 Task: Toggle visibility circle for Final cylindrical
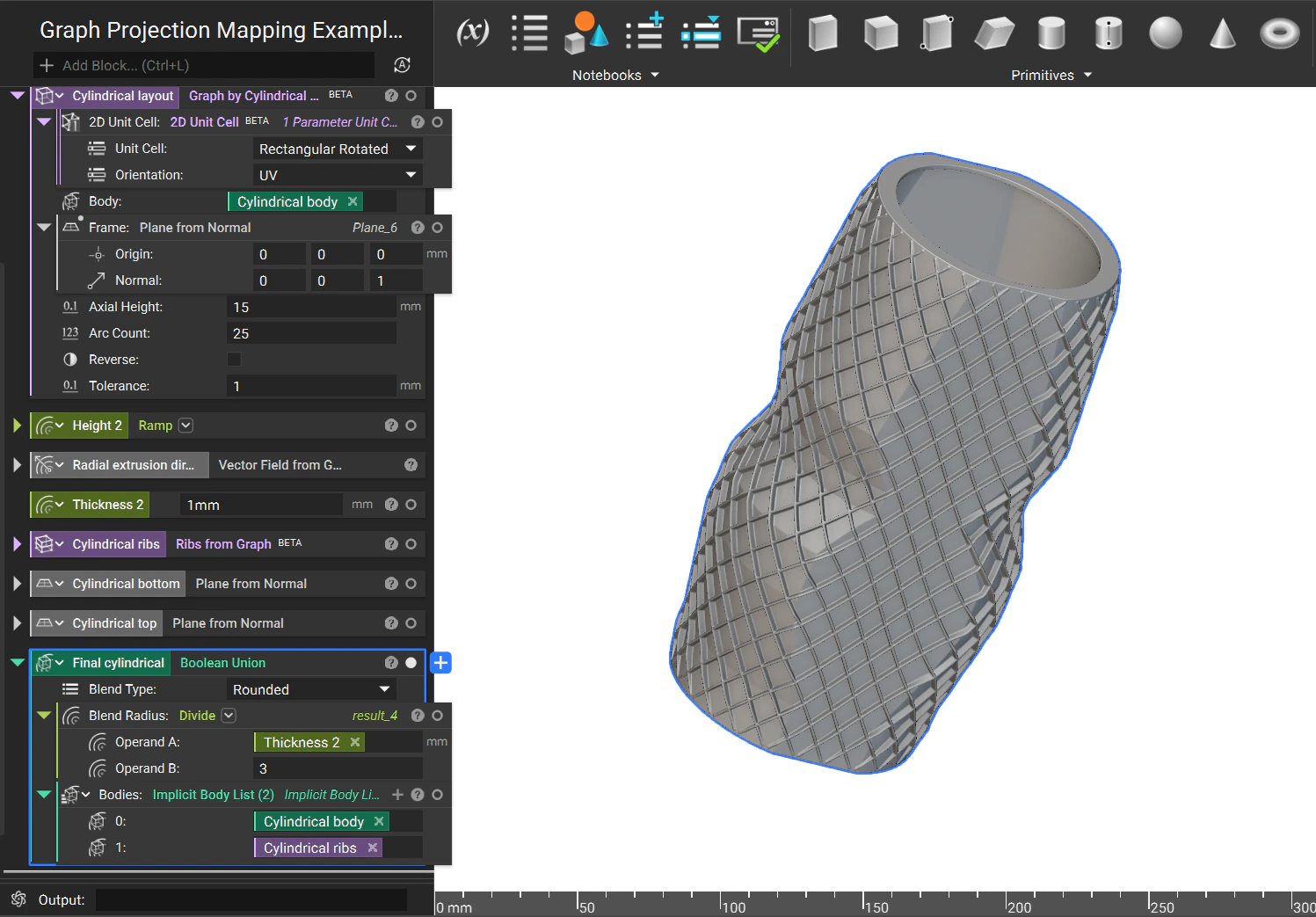coord(411,663)
